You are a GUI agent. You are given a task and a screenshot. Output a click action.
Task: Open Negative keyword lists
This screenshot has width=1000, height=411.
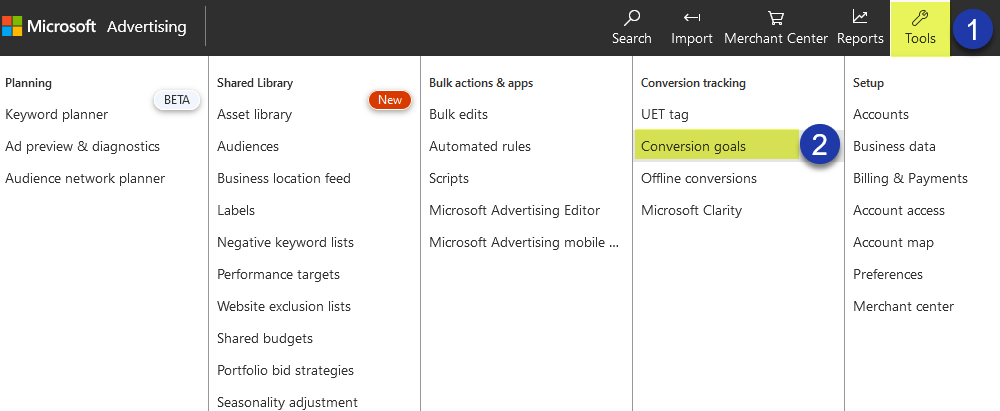click(285, 242)
